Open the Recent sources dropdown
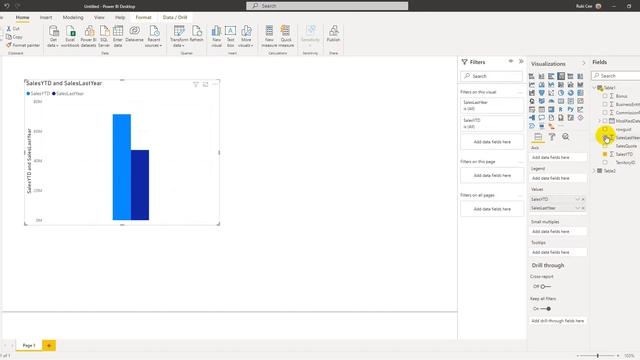640x360 pixels. (x=153, y=36)
